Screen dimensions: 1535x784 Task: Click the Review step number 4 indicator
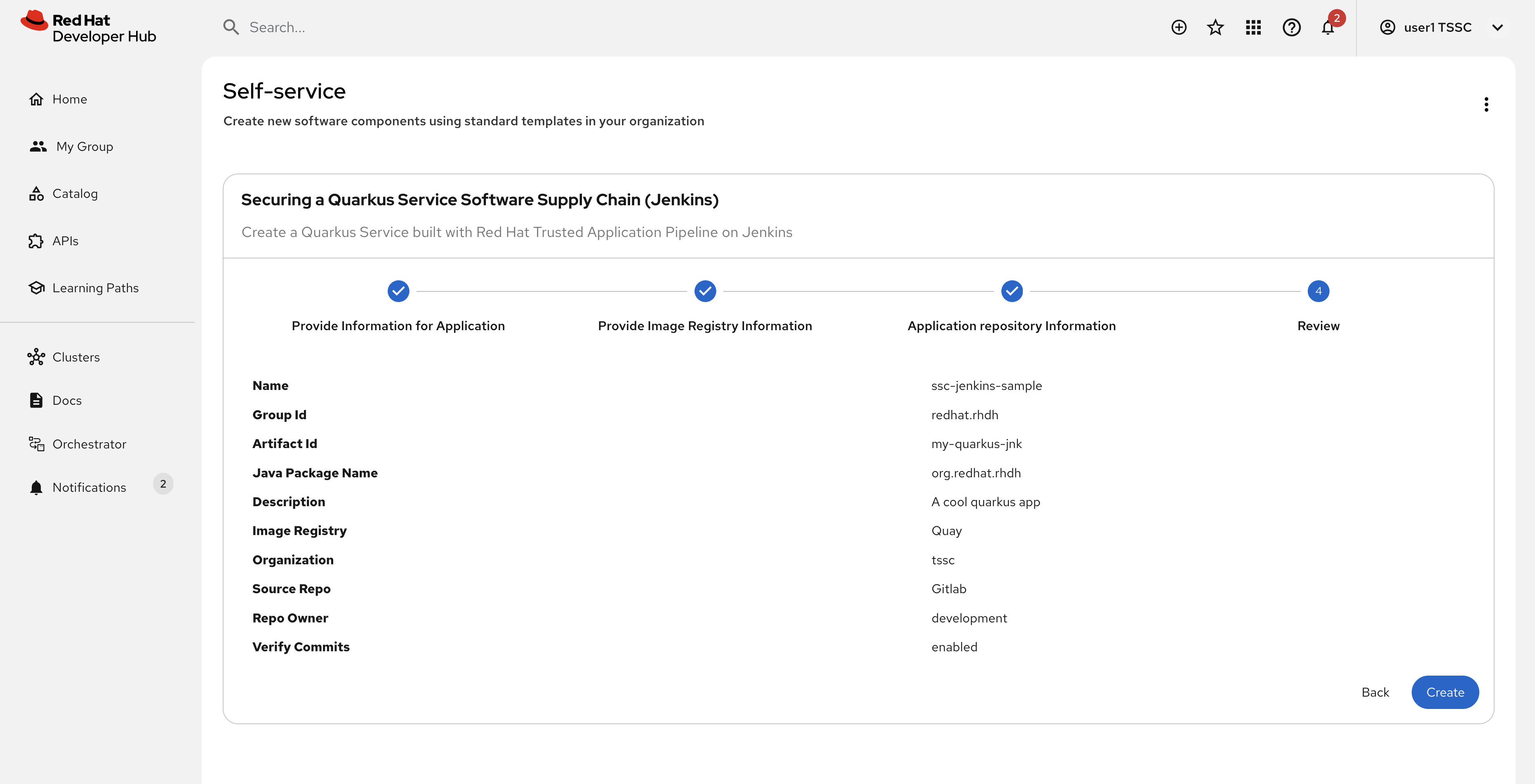(x=1318, y=291)
